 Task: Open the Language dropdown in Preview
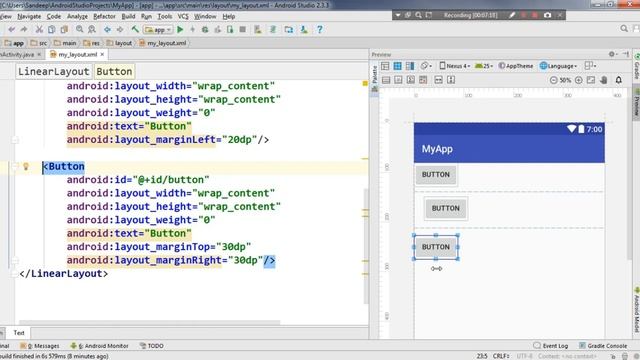point(558,66)
